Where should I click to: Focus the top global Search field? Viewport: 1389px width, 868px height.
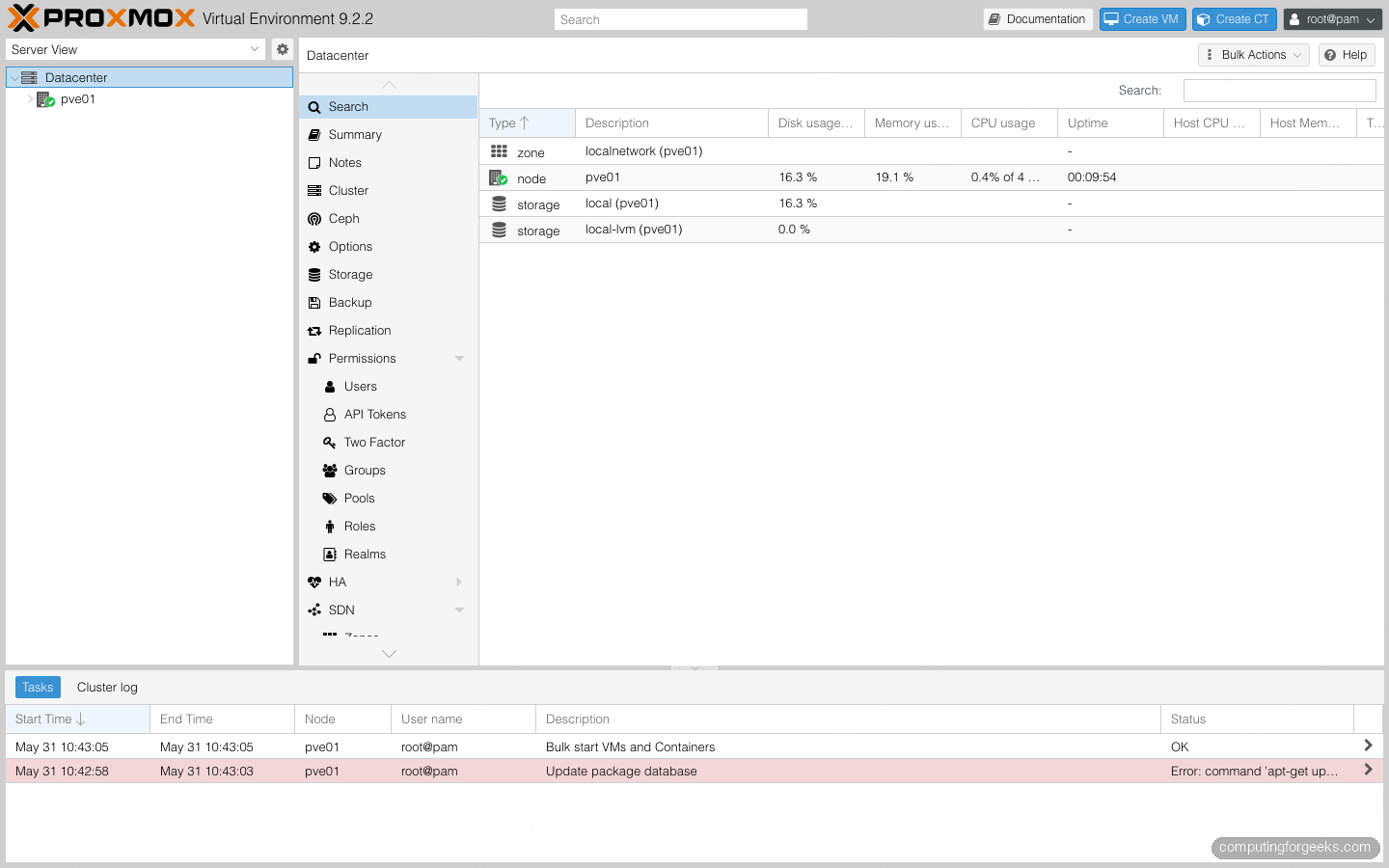[681, 19]
